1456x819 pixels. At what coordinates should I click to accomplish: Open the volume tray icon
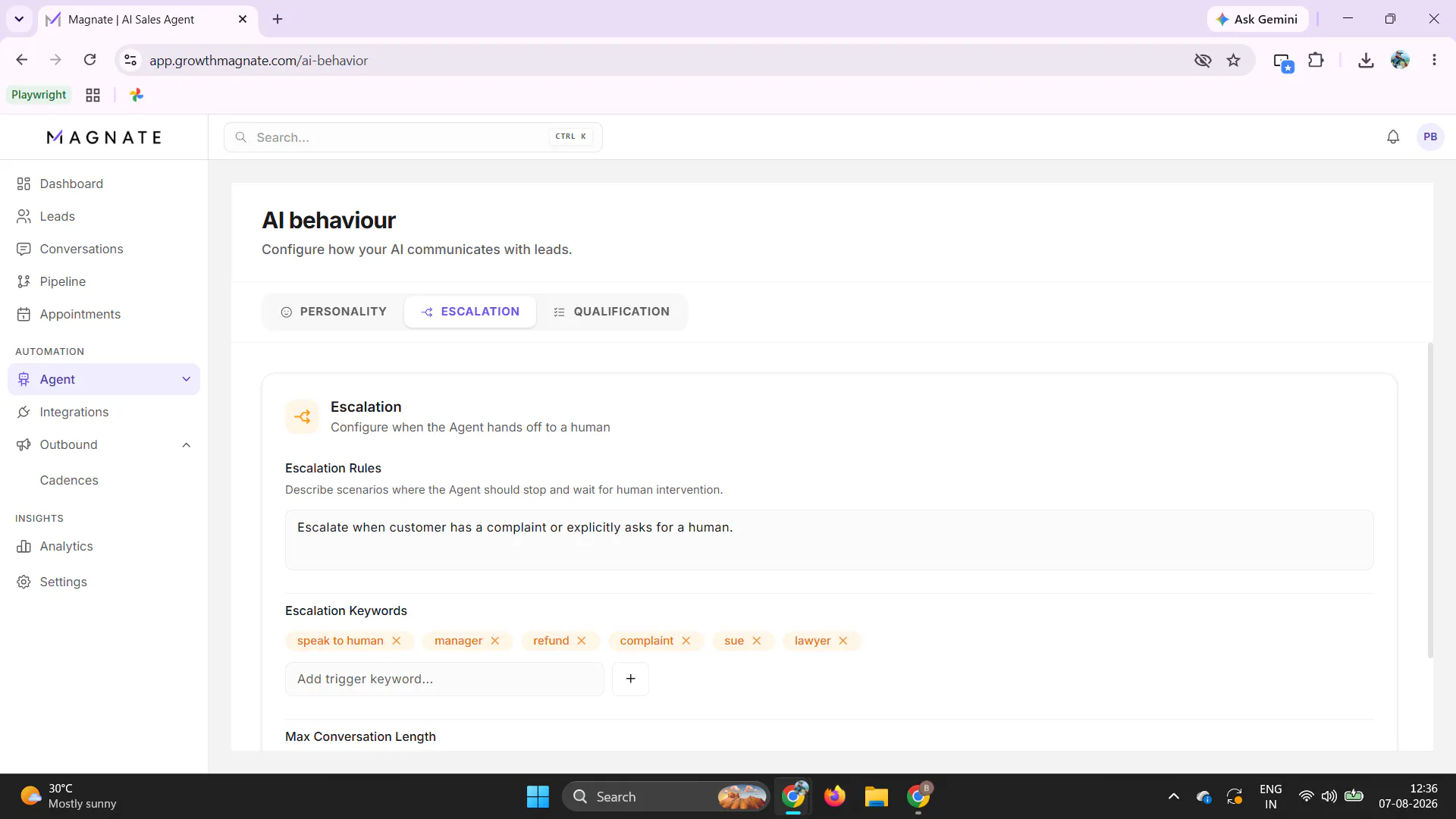(x=1329, y=796)
